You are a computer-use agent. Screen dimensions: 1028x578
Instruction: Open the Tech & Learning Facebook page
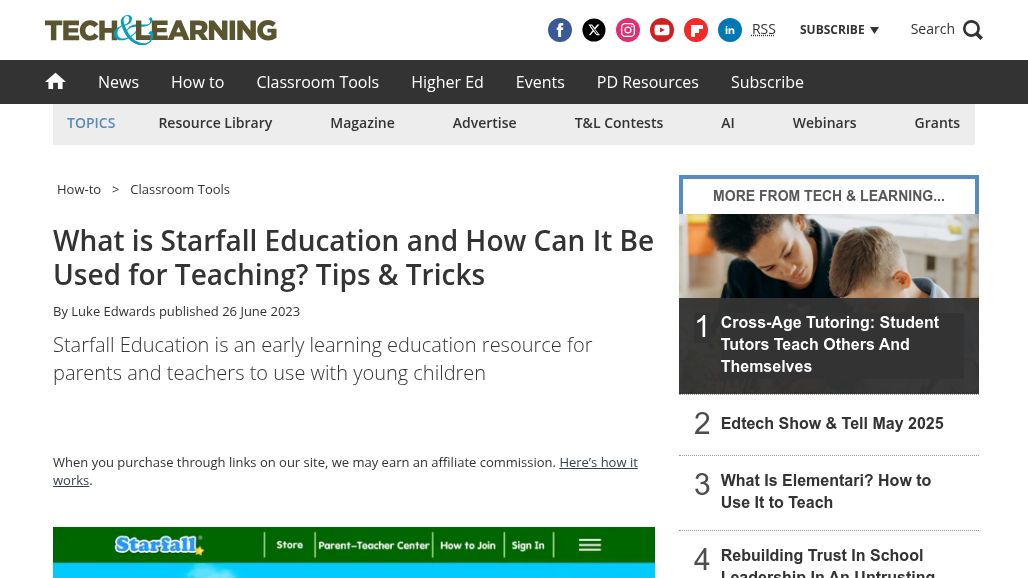[559, 30]
